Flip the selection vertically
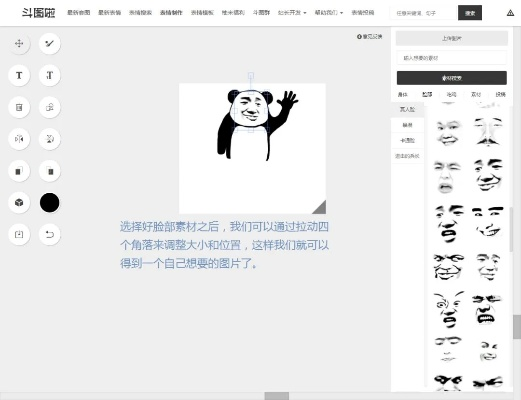 (49, 139)
